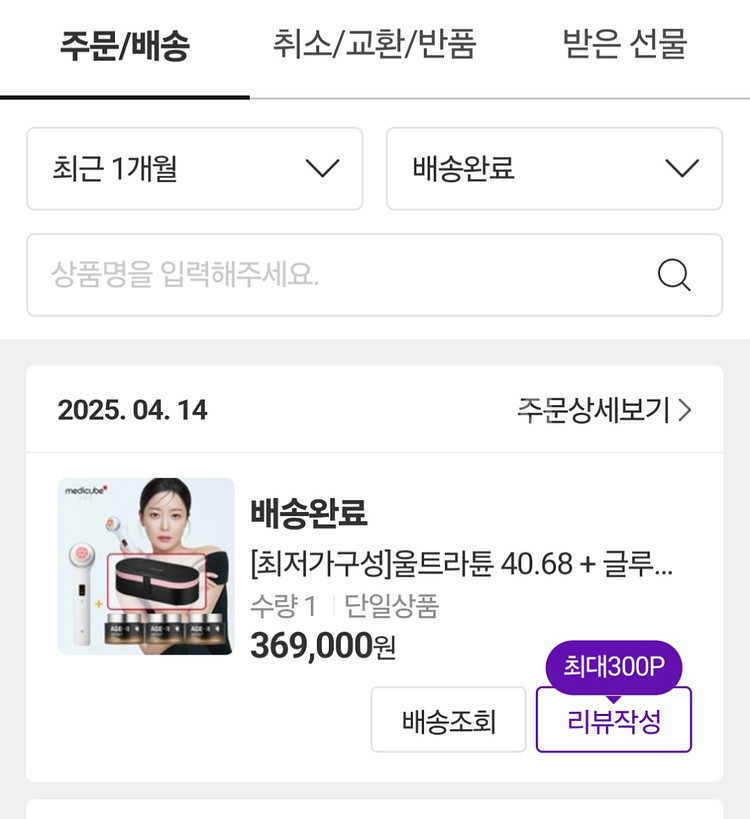The image size is (750, 819).
Task: Click the down arrow in 최근 1개월 box
Action: click(x=322, y=168)
